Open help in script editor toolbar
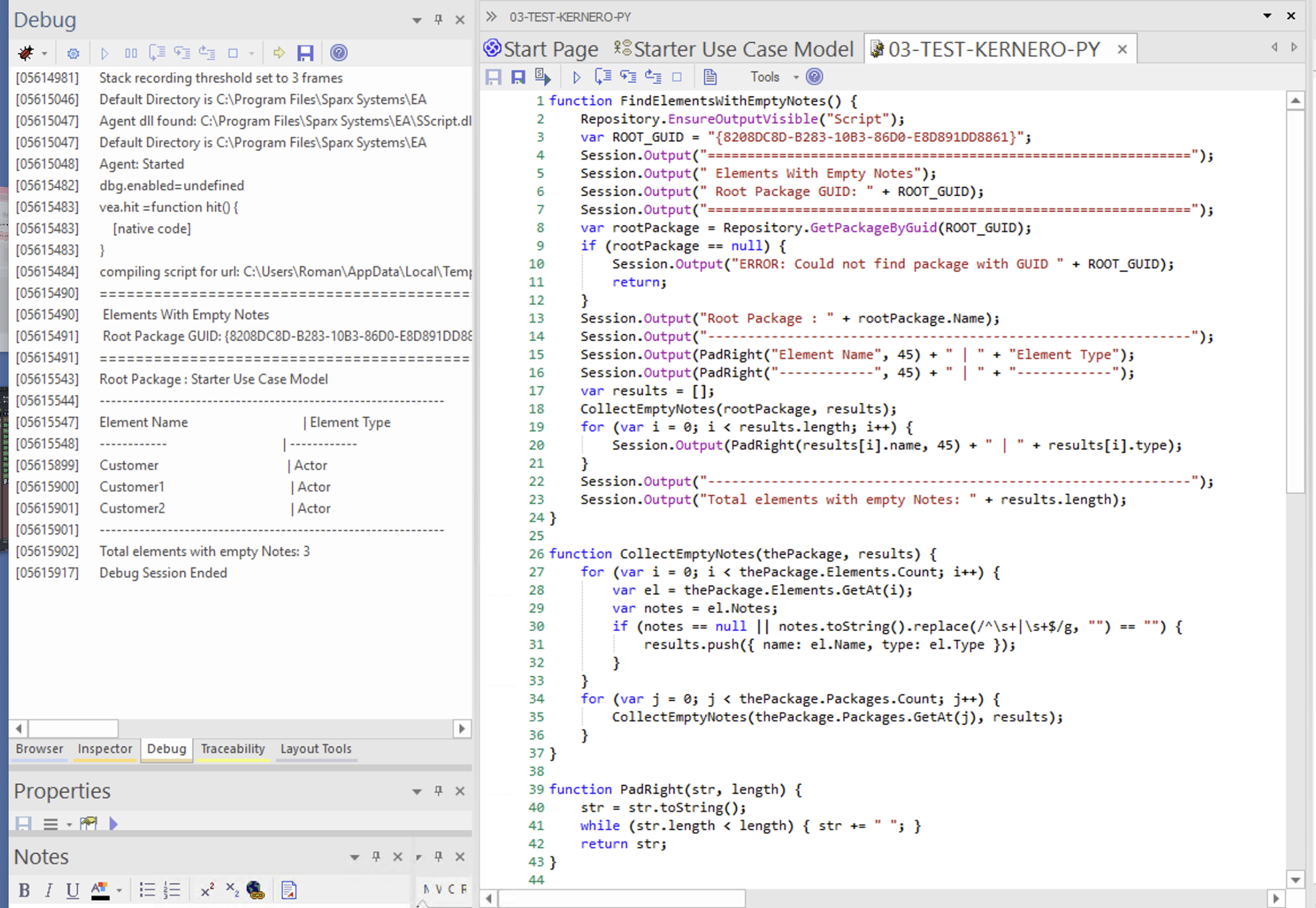Screen dimensions: 1316x908 point(815,77)
